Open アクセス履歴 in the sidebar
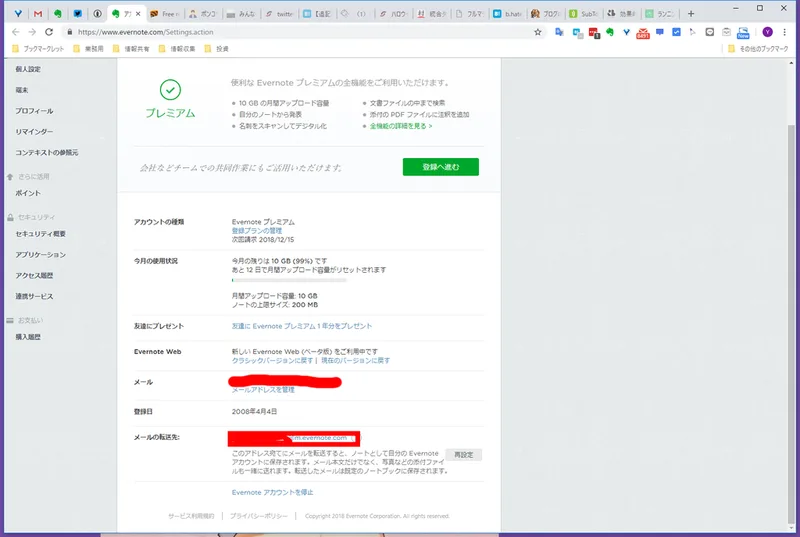Image resolution: width=800 pixels, height=537 pixels. 34,276
